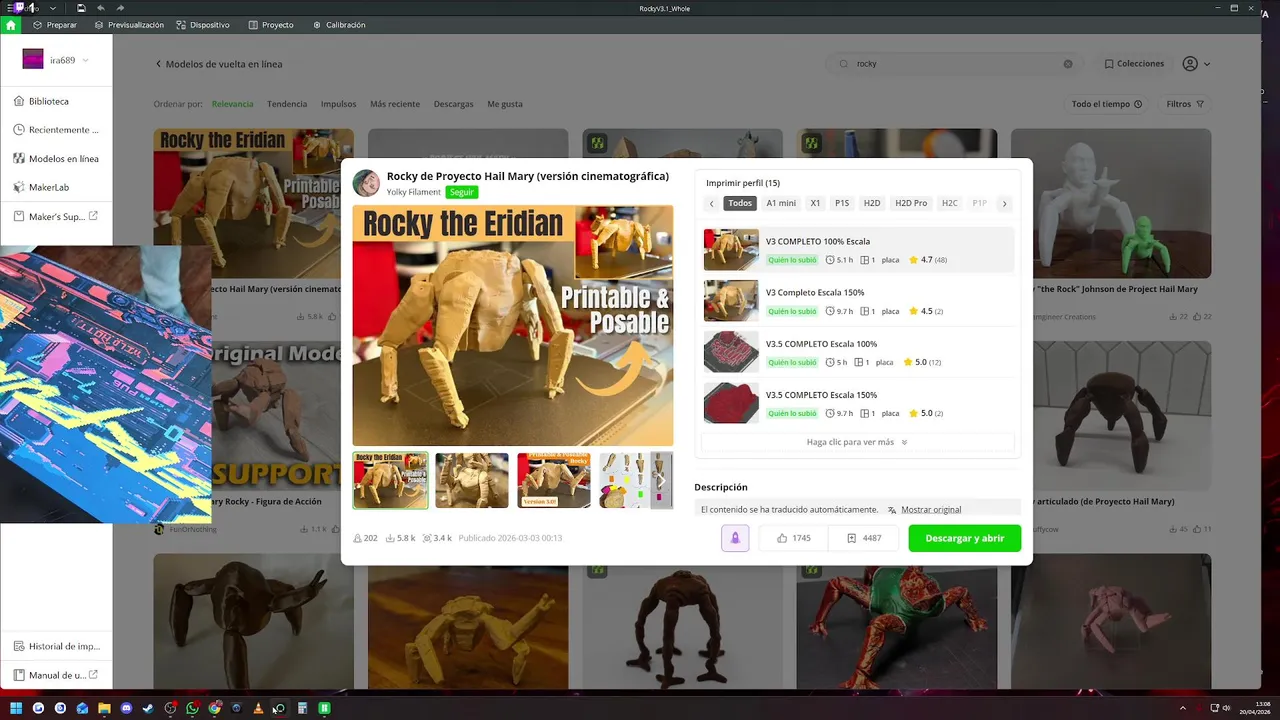Open the user profile menu at top right
Screen dimensions: 1280x720
click(1196, 64)
